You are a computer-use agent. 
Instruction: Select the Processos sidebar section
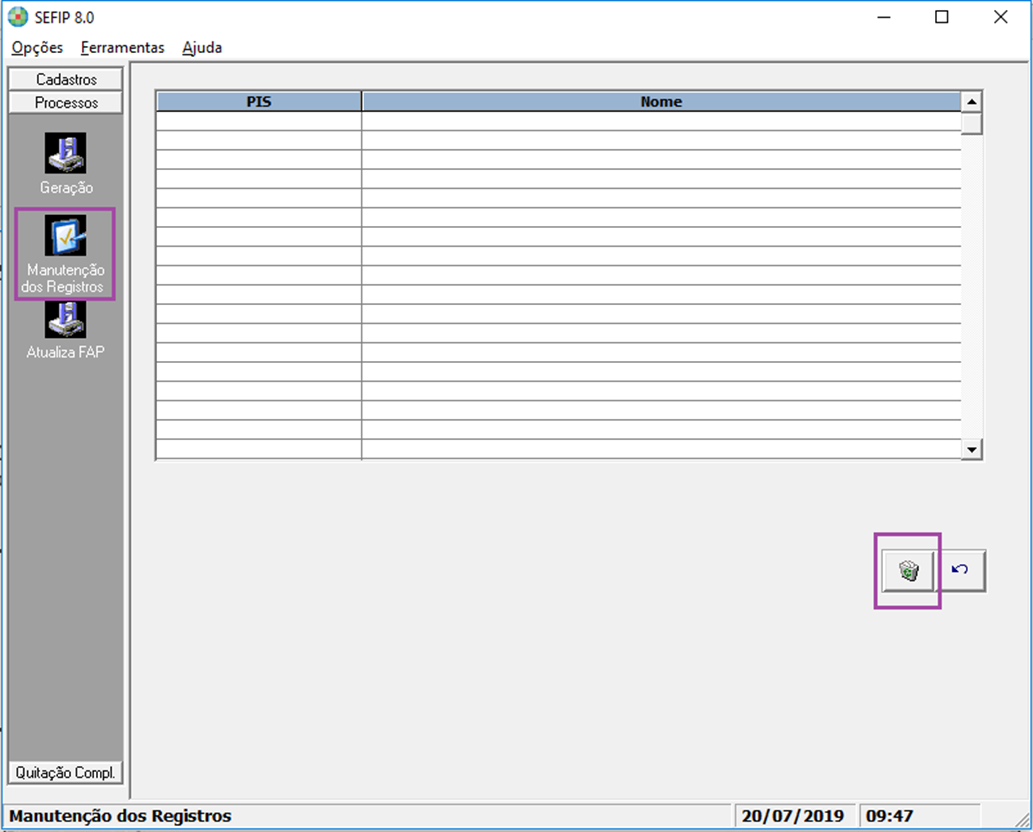coord(66,102)
